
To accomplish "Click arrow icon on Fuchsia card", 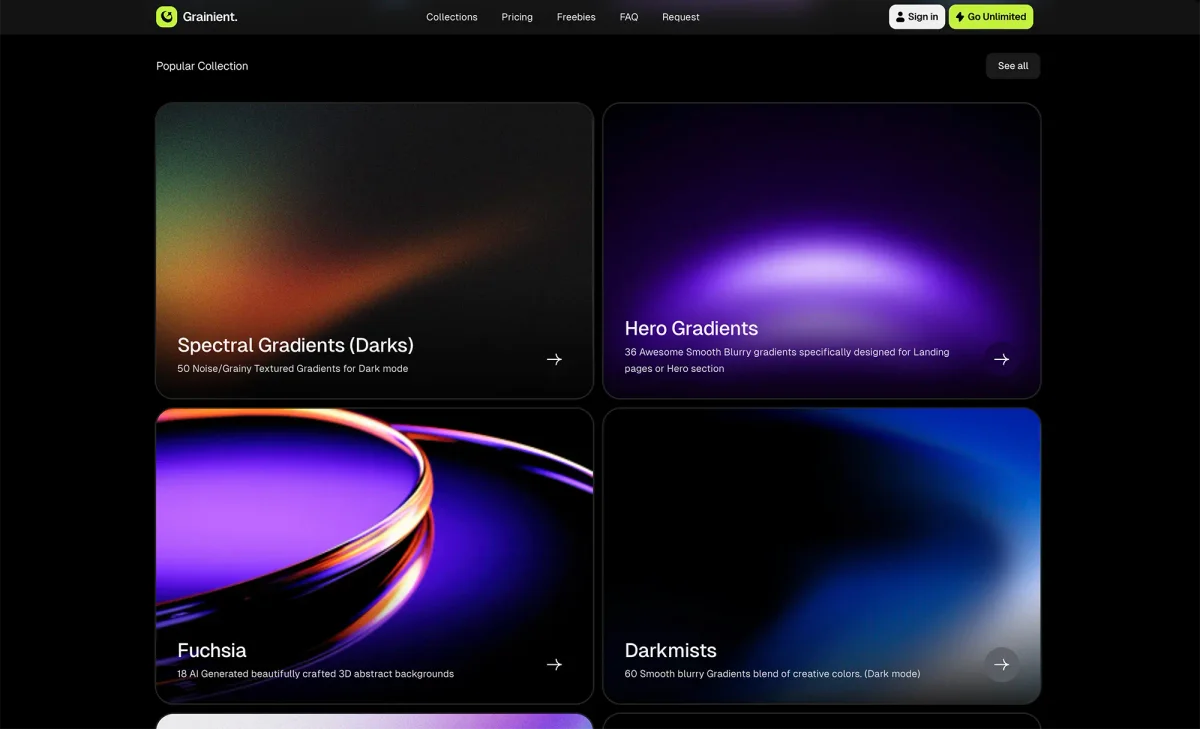I will point(554,664).
